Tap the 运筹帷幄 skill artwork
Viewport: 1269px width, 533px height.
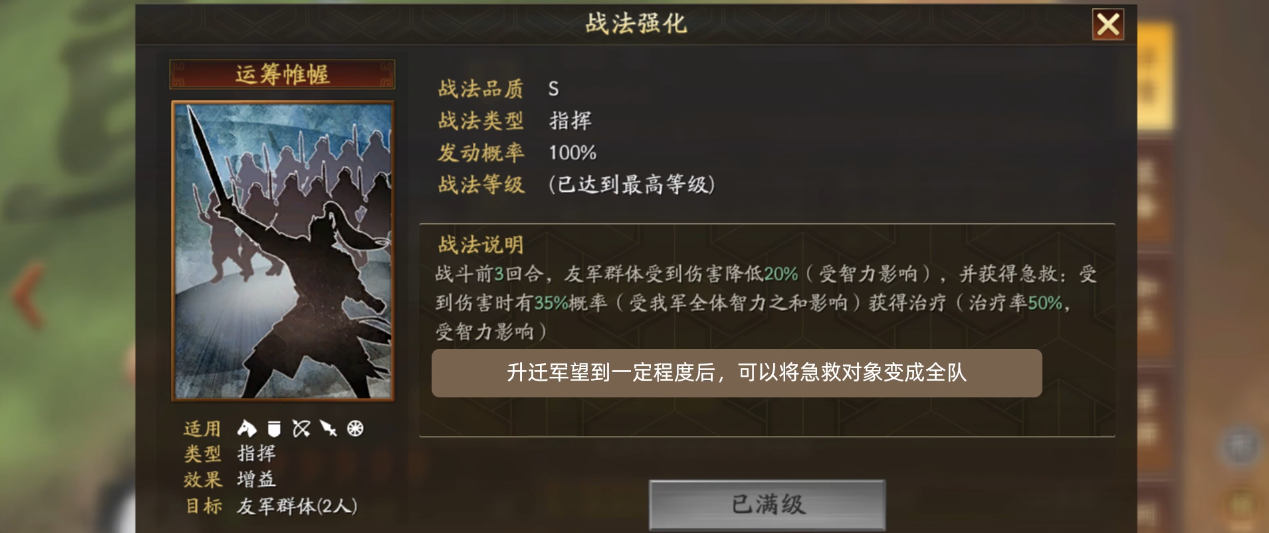(283, 250)
